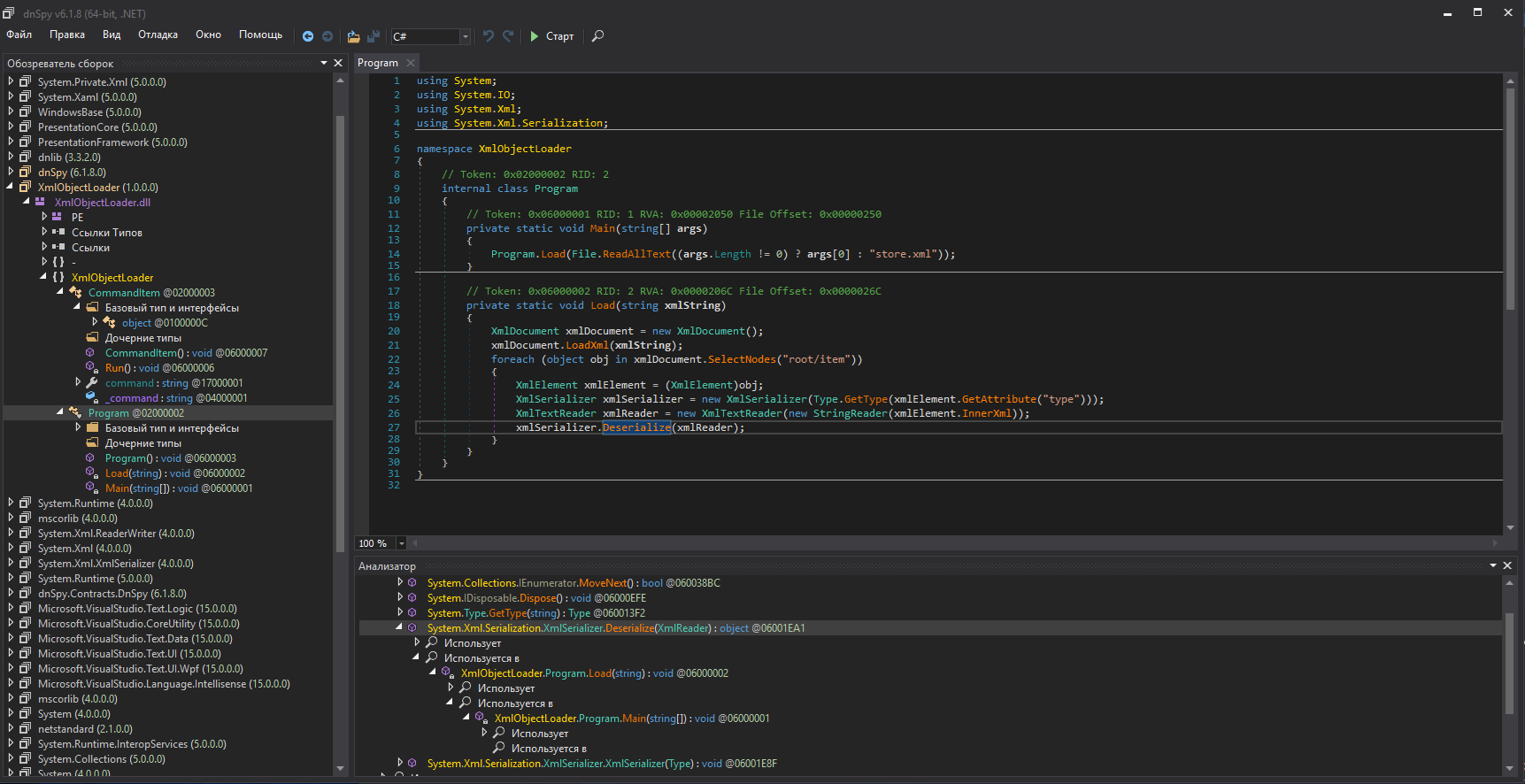1525x784 pixels.
Task: Collapse XmlSerializer.Deserialize analyzer node
Action: point(399,627)
